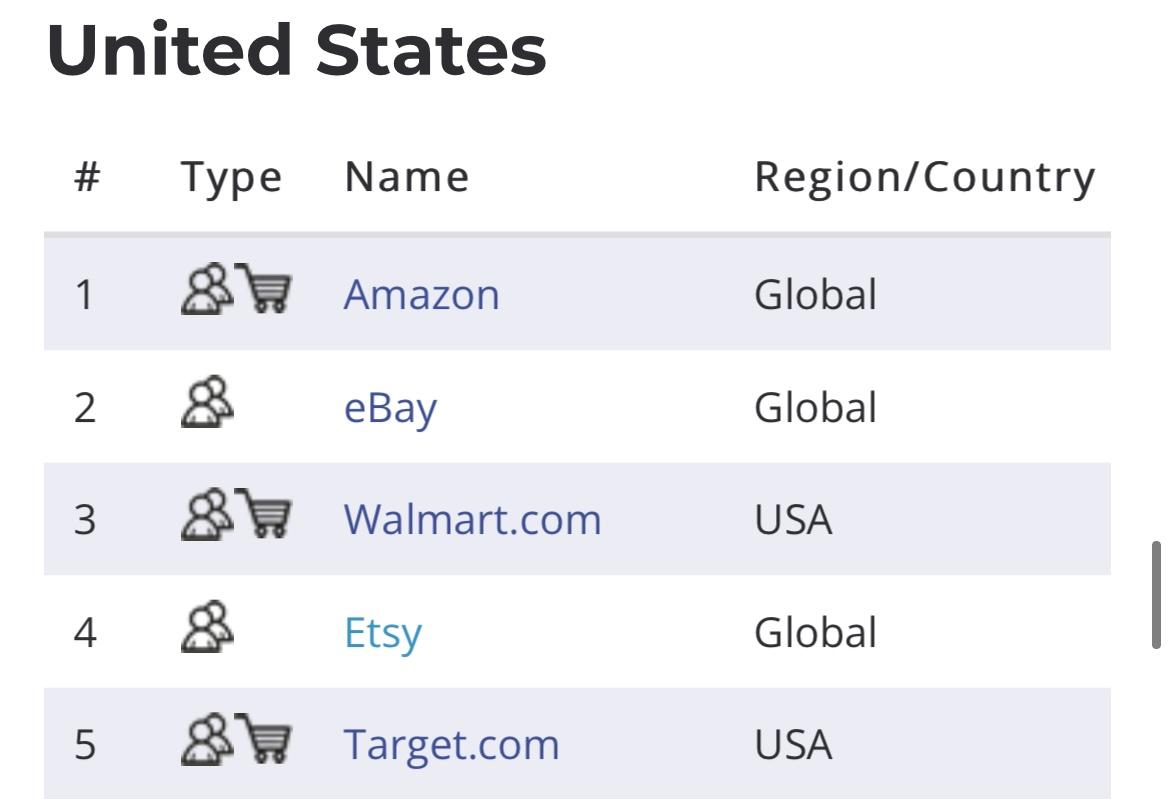Image resolution: width=1170 pixels, height=799 pixels.
Task: Click the Global region cell for Amazon
Action: click(816, 295)
